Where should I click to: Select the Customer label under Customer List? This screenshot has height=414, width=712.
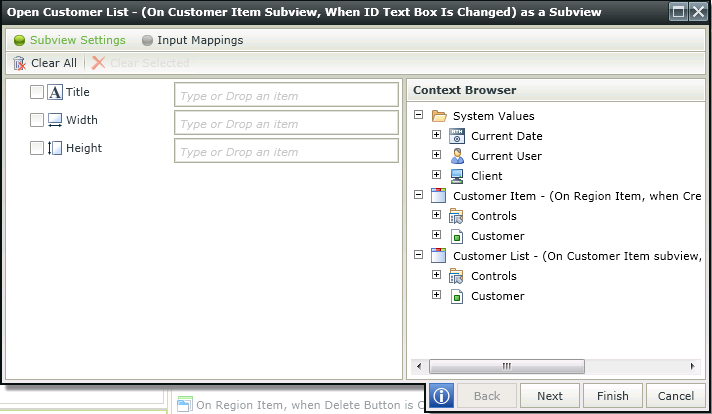pos(498,296)
